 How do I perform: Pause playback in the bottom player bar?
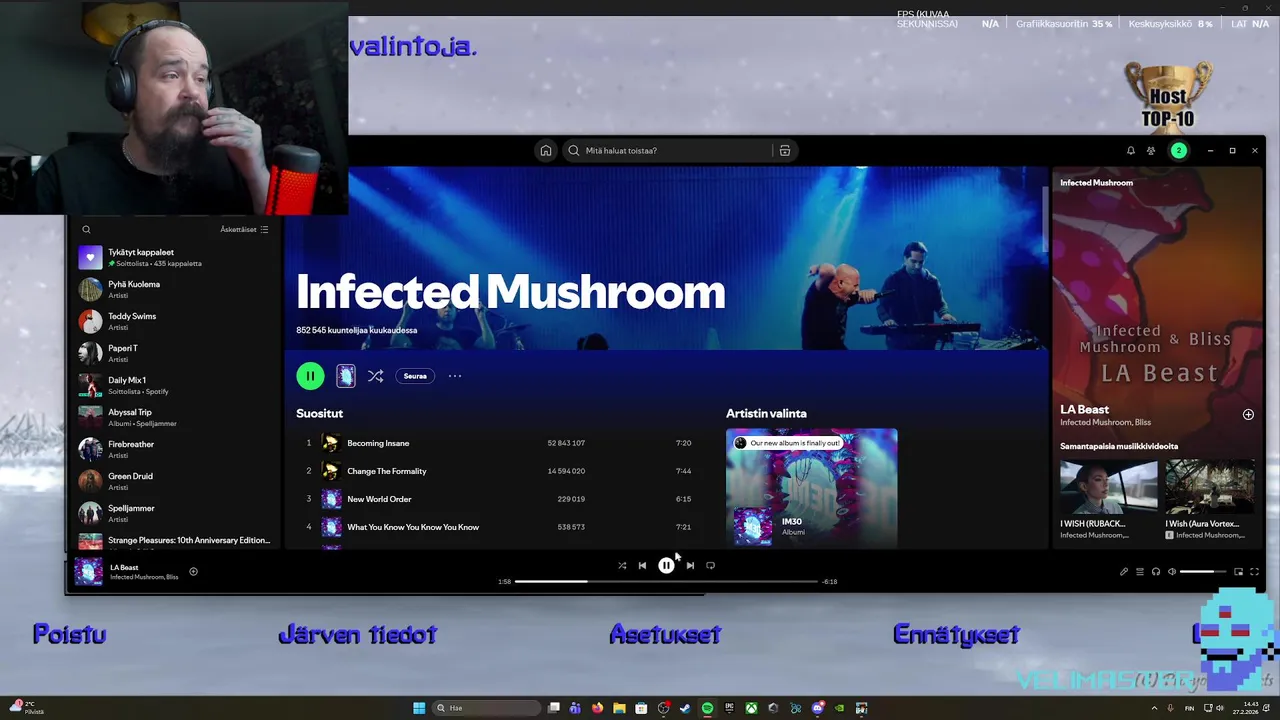point(666,566)
